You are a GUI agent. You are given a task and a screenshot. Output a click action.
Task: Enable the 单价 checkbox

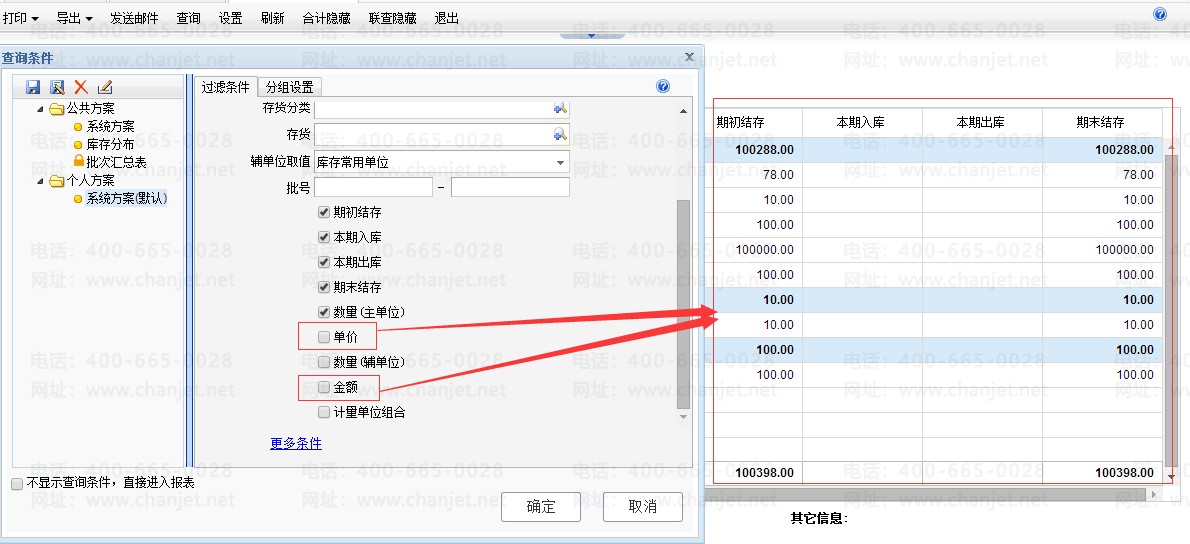coord(324,337)
